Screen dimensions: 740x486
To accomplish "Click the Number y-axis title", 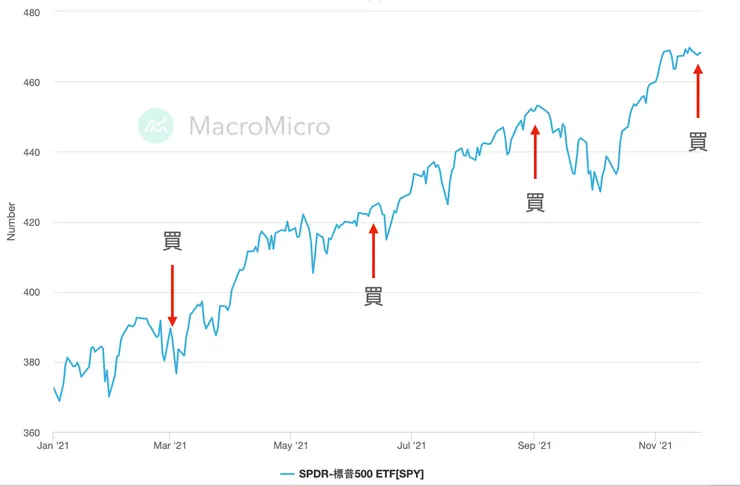I will coord(12,221).
